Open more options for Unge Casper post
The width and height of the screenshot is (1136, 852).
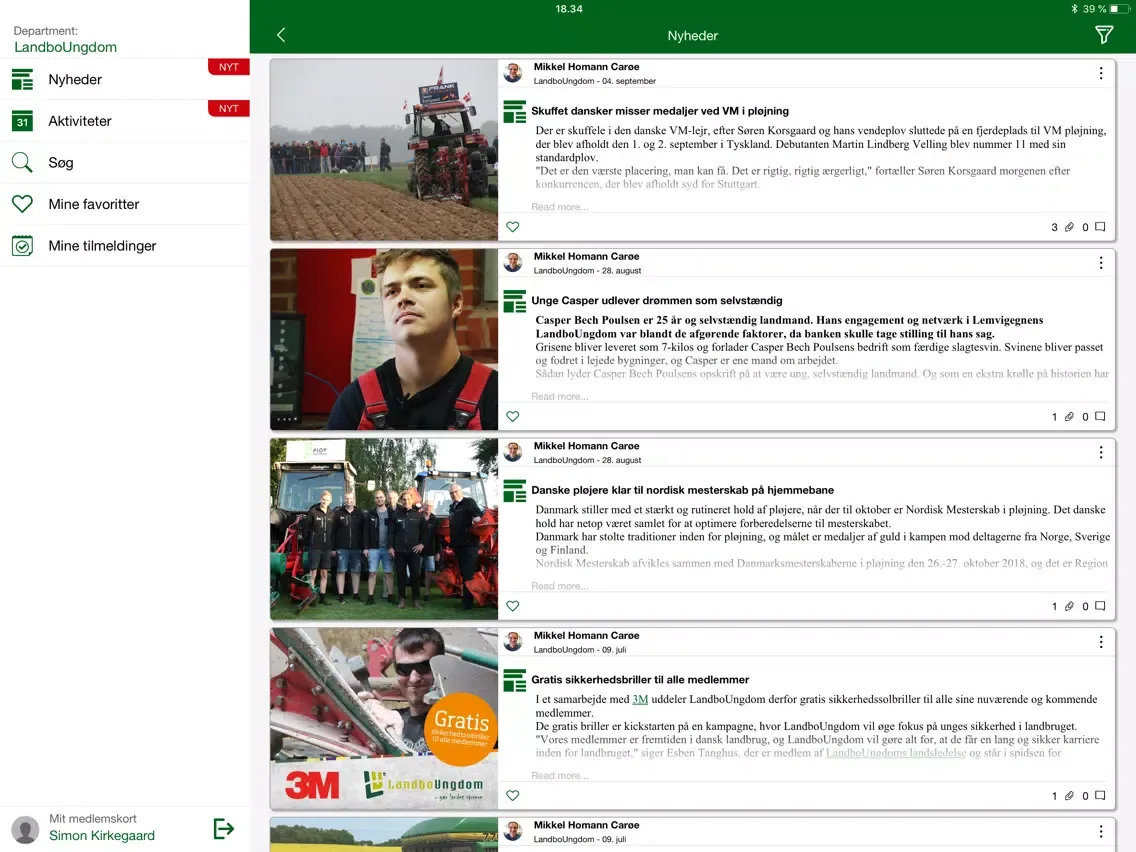click(1100, 263)
